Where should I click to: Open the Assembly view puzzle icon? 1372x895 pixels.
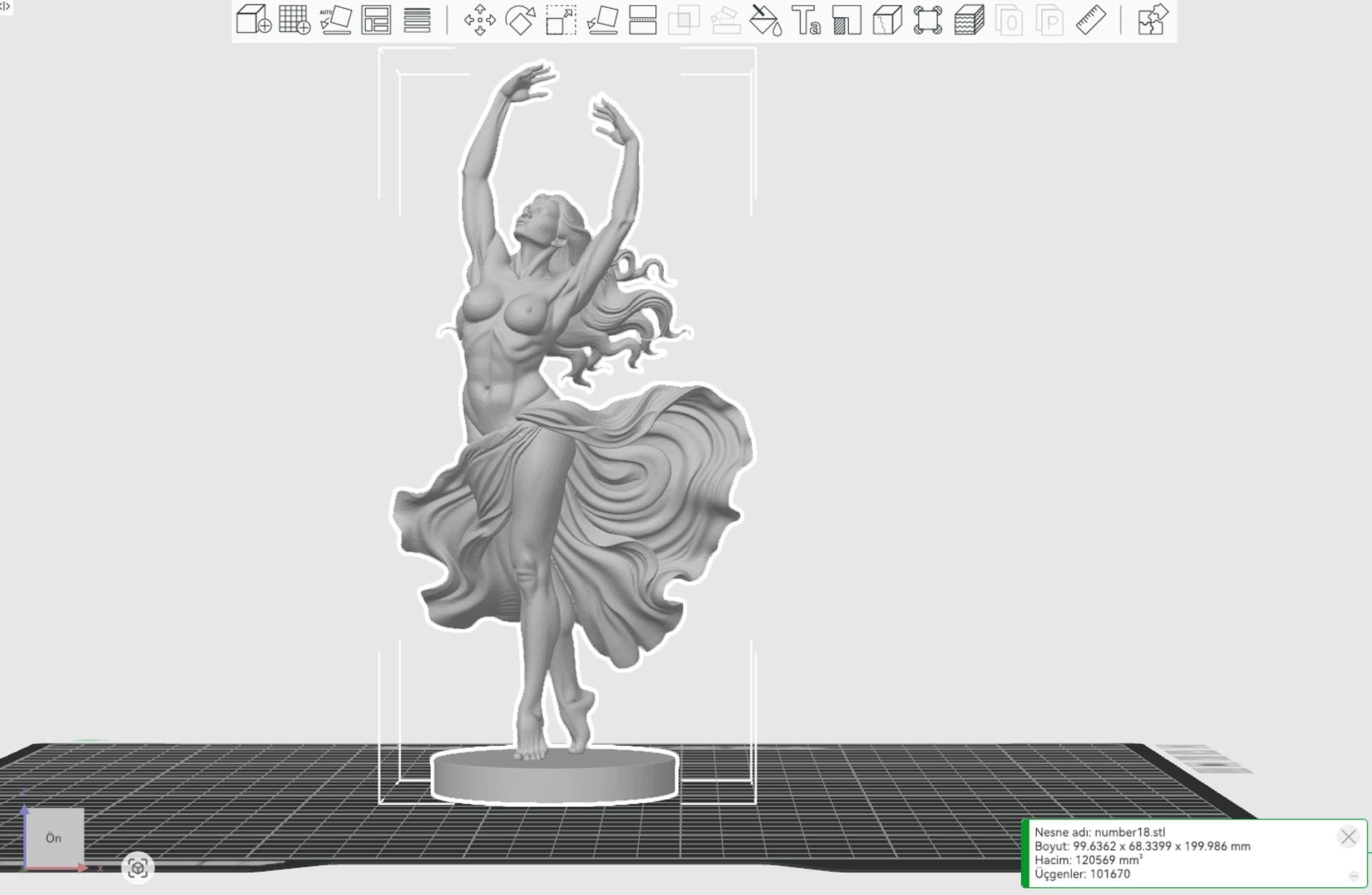1153,20
